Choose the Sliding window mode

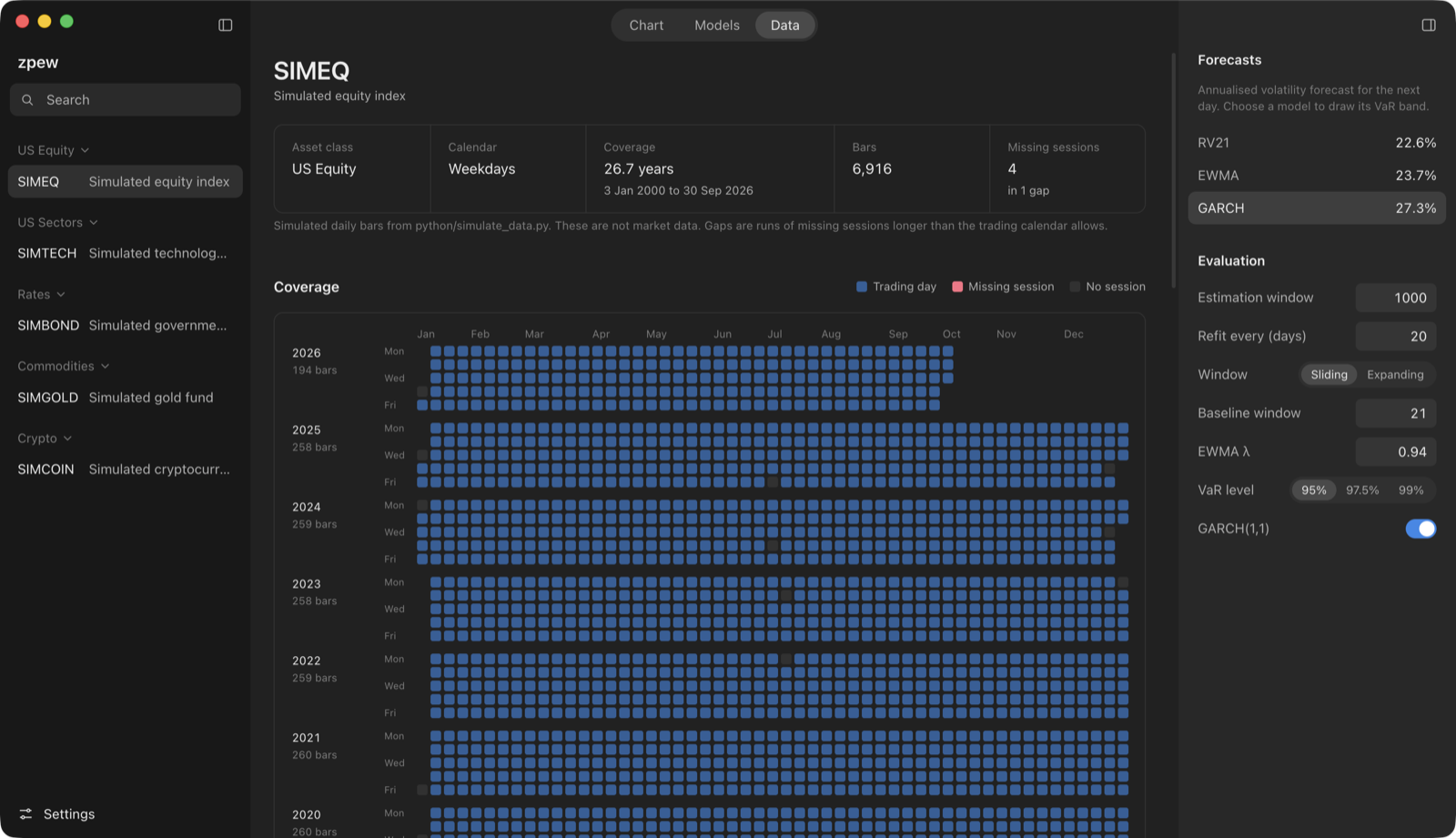point(1329,375)
